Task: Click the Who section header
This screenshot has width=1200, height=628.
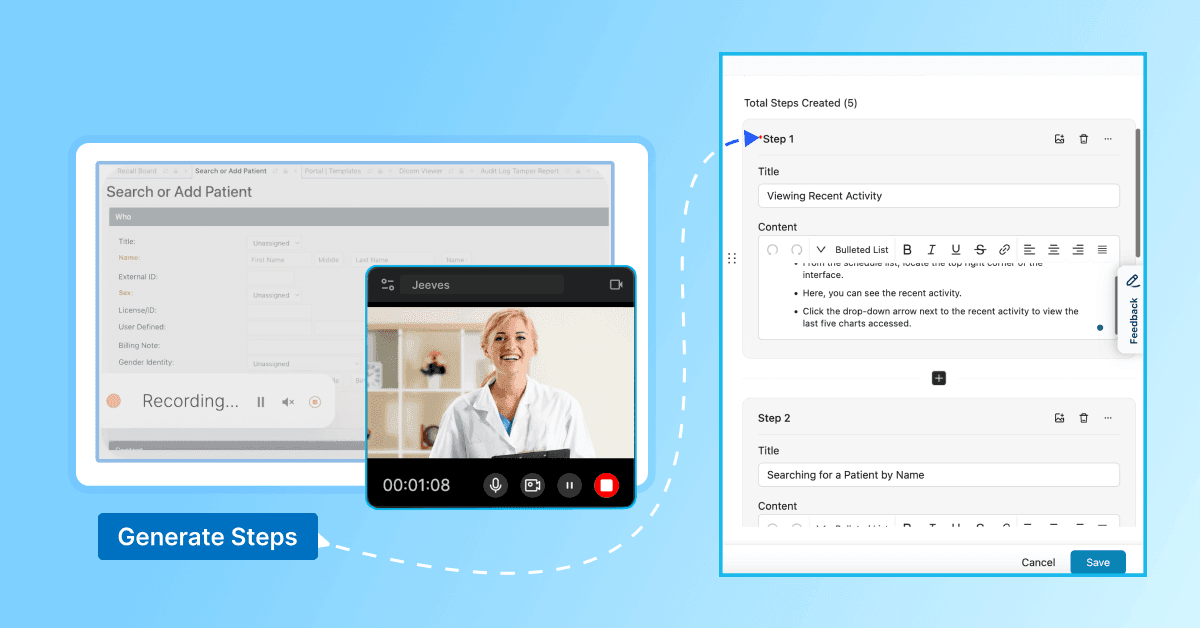Action: tap(359, 217)
